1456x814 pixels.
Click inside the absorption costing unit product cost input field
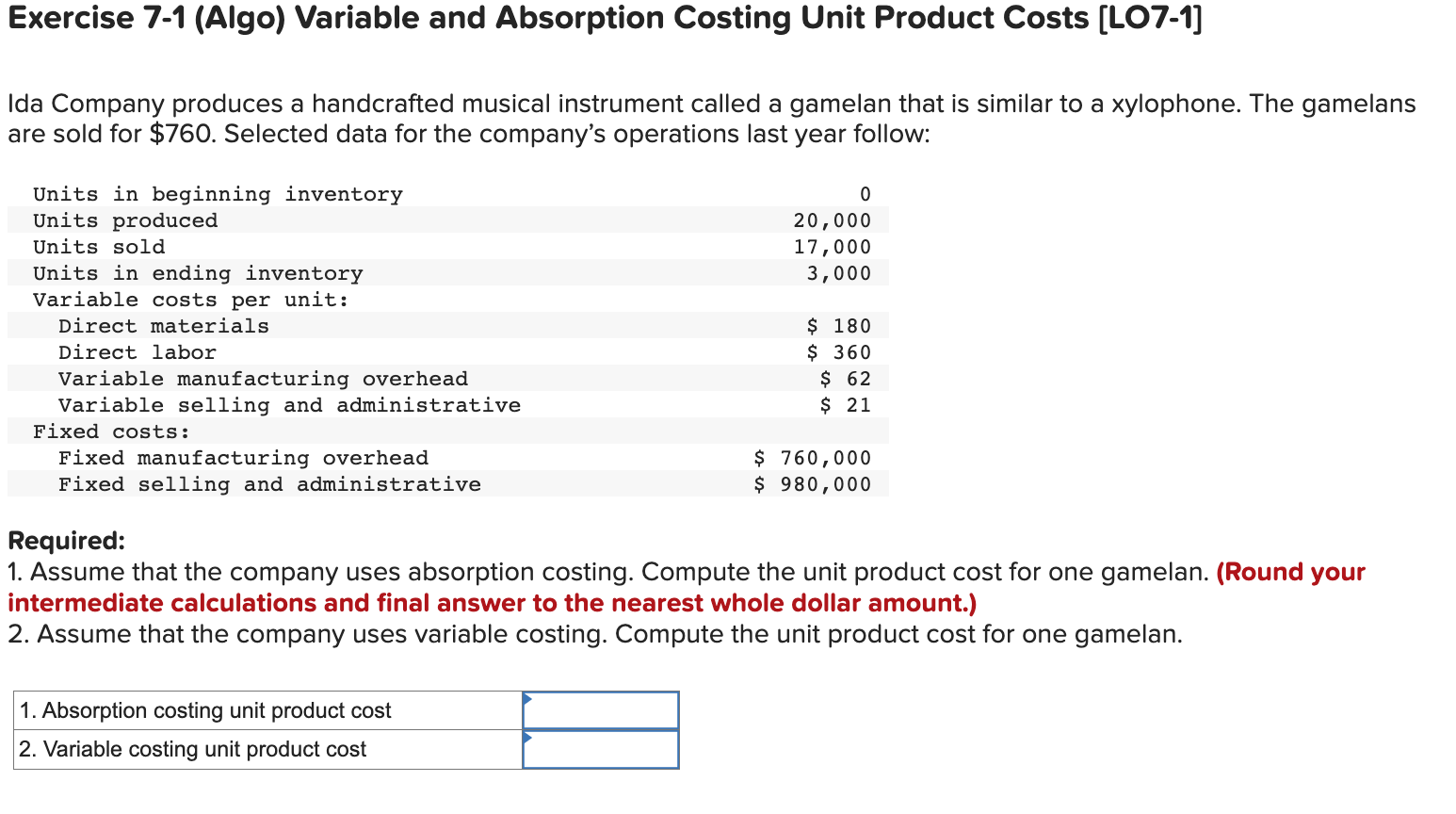coord(603,708)
